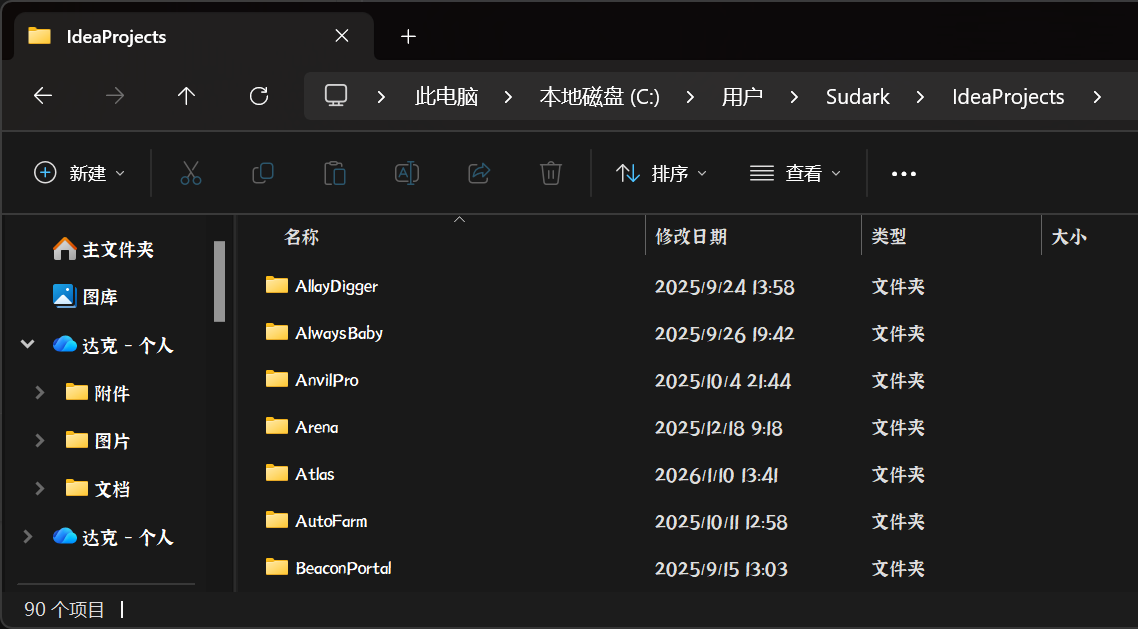Click the Delete trash can icon
The width and height of the screenshot is (1138, 629).
pos(551,173)
